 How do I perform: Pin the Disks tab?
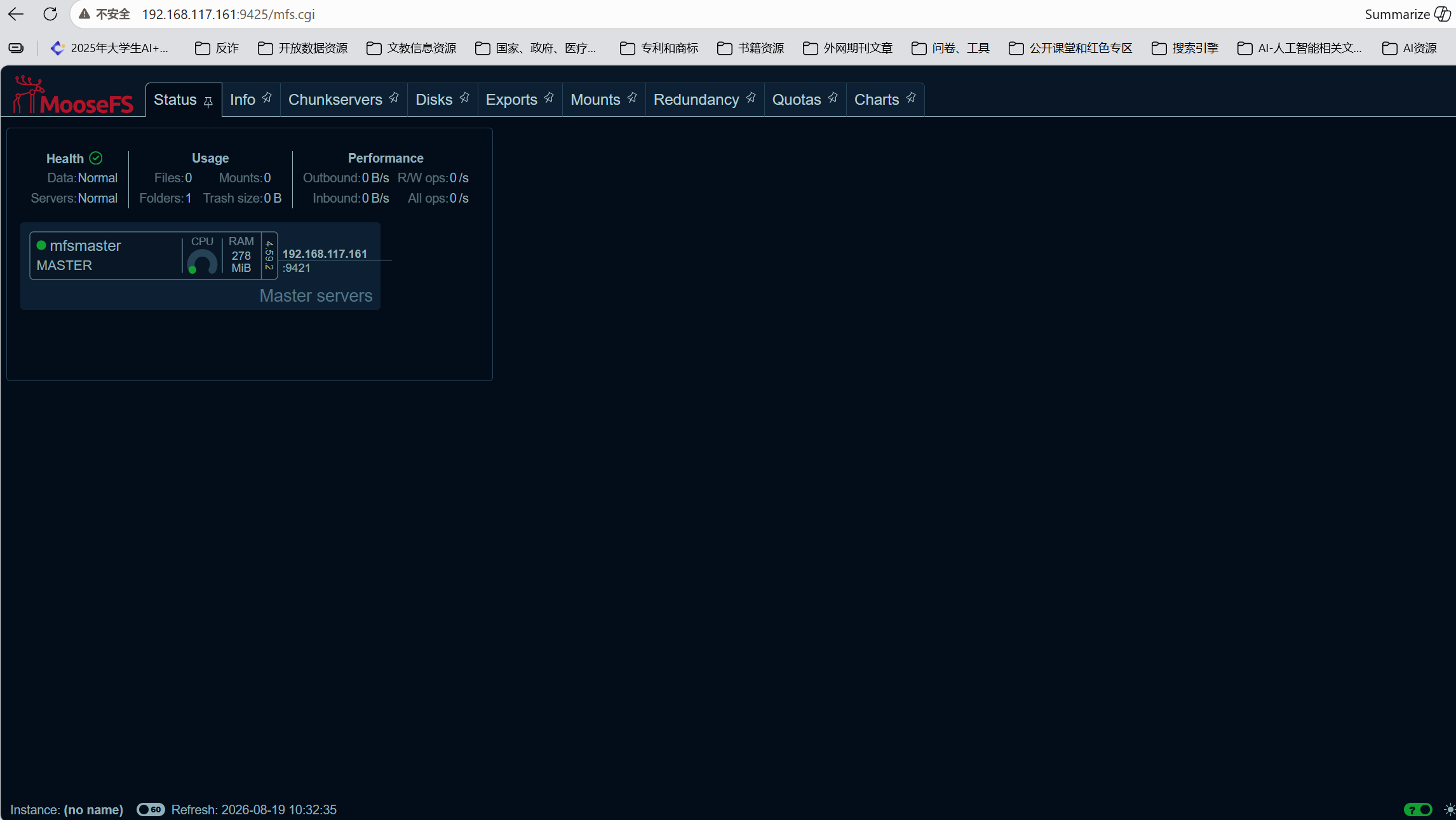click(464, 97)
